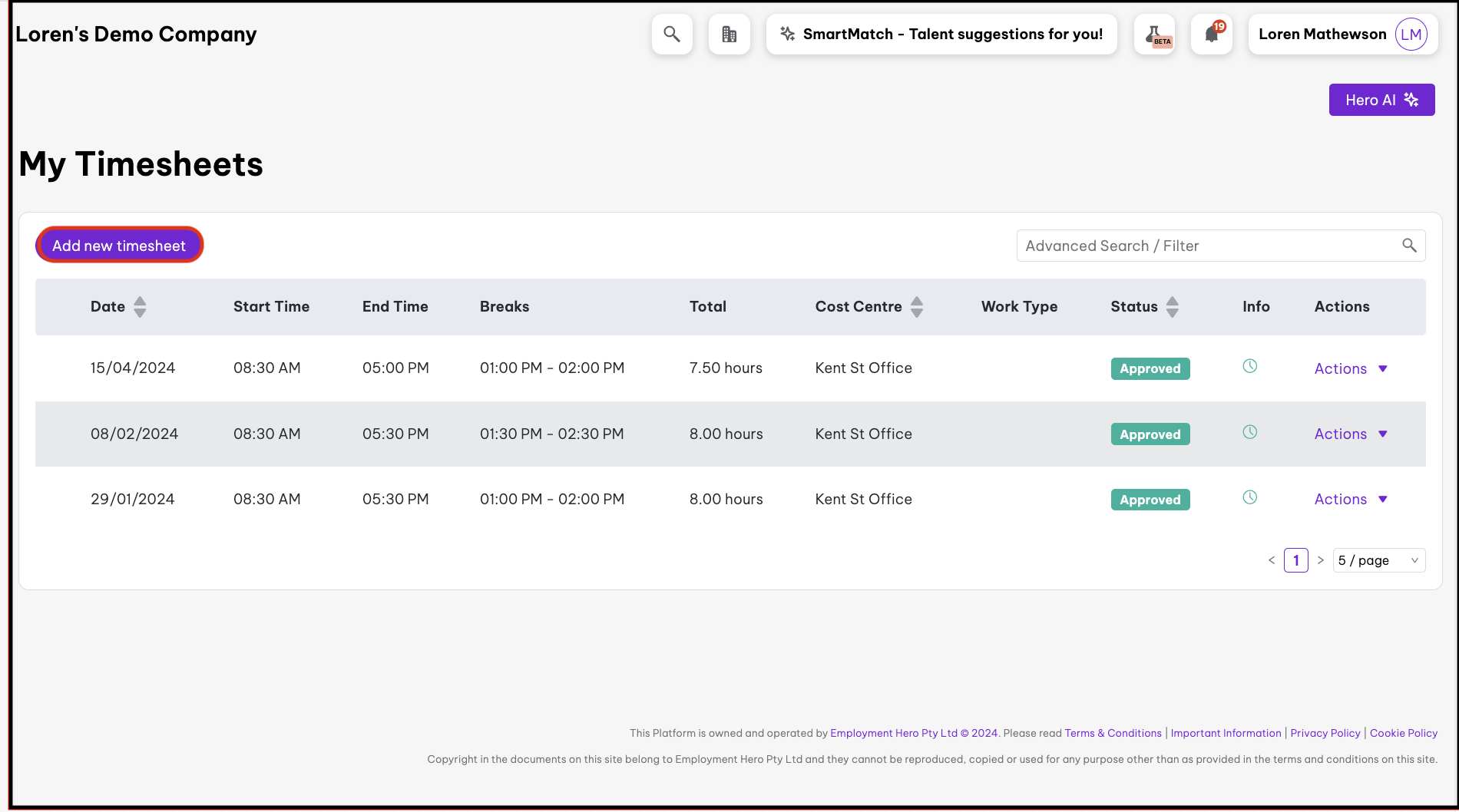This screenshot has width=1459, height=812.
Task: Open the Beta lab flask icon
Action: coord(1154,35)
